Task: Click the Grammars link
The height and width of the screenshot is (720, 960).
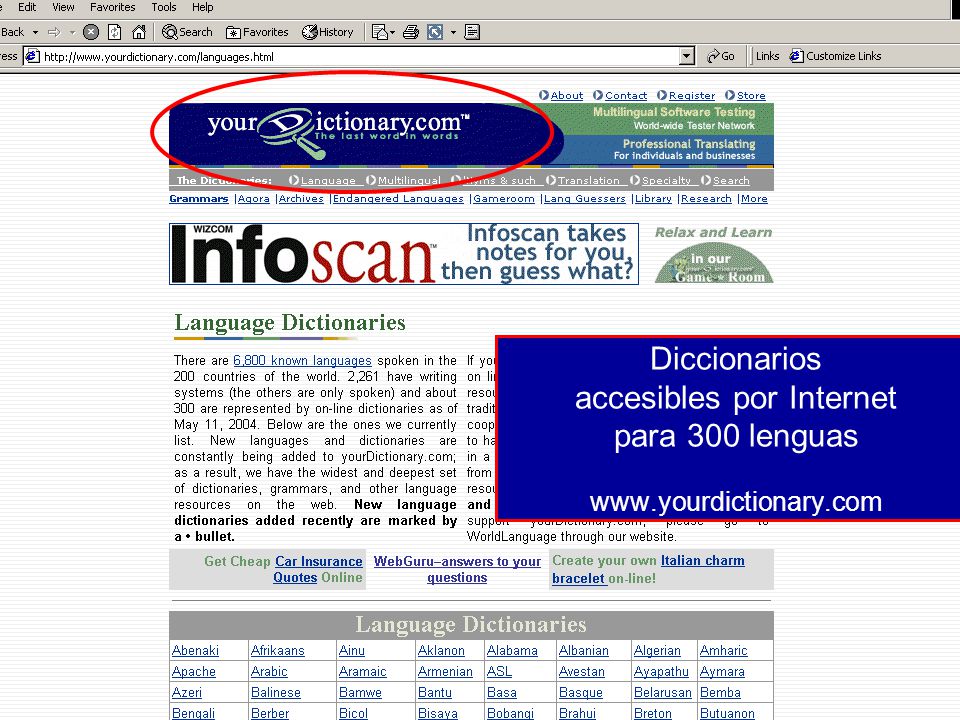Action: 198,198
